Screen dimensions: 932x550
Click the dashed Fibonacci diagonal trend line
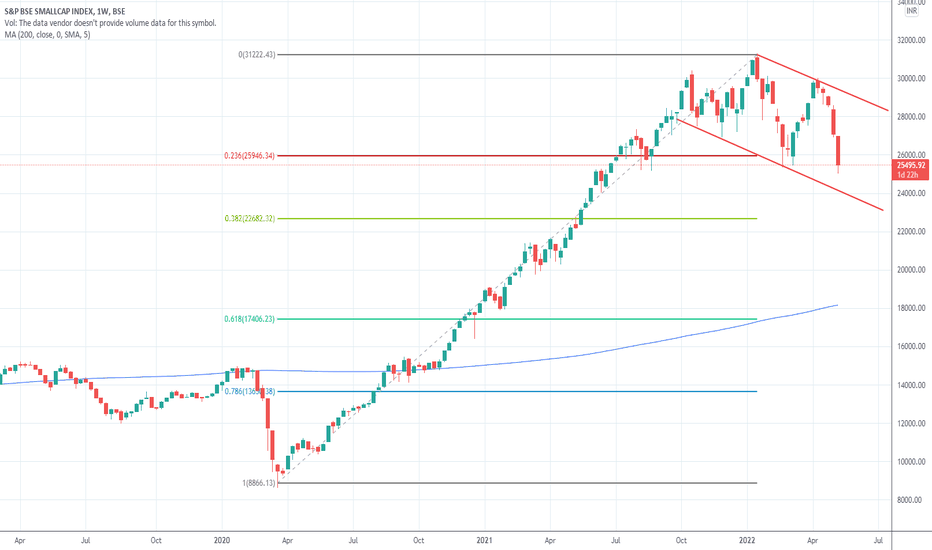pyautogui.click(x=517, y=269)
